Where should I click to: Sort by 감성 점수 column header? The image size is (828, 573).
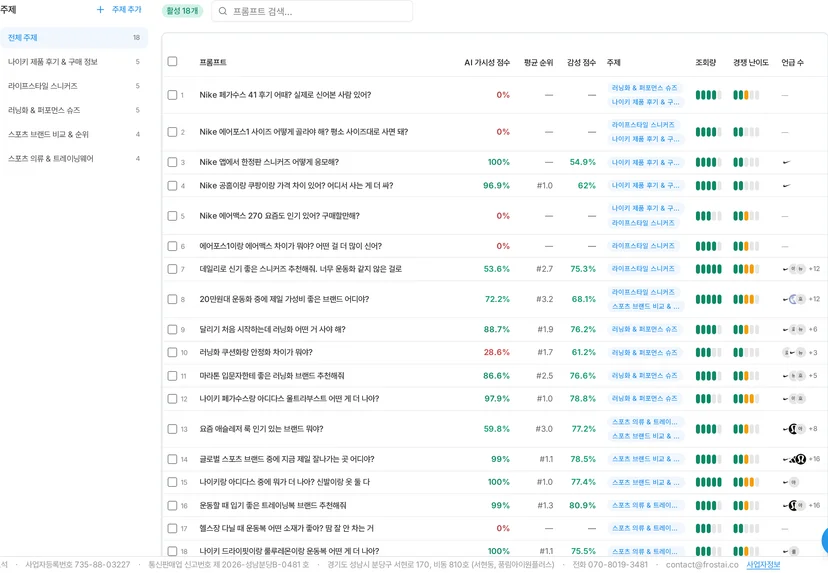[581, 62]
